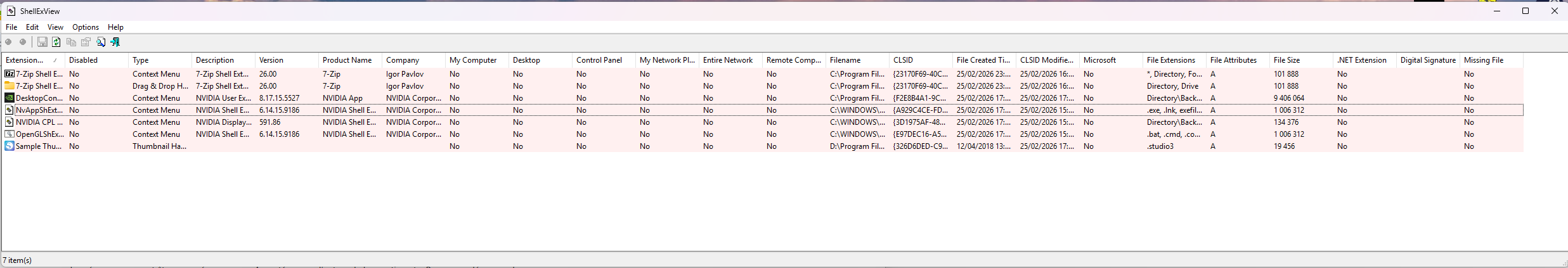
Task: Click the OpenGLShEx row icon
Action: click(x=10, y=134)
